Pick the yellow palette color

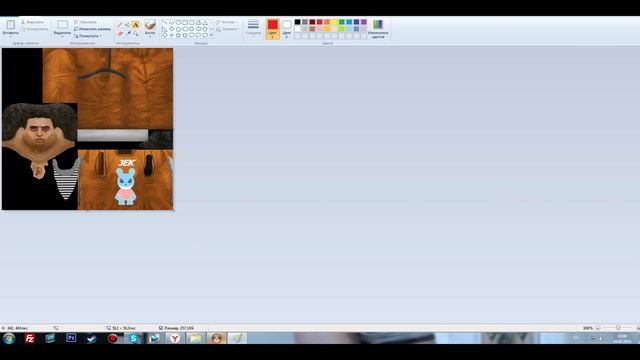334,22
